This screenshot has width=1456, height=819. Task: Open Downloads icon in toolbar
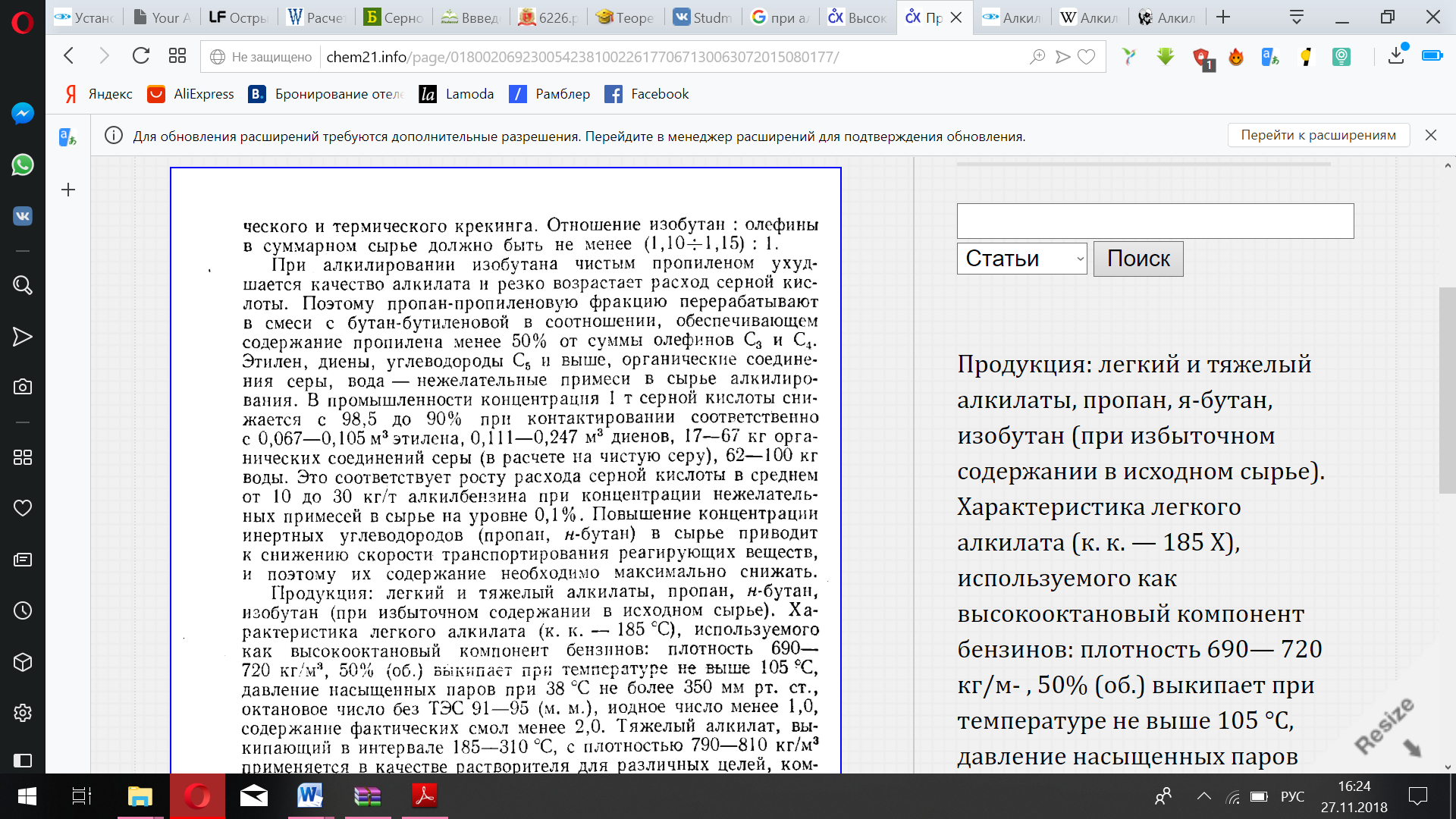[1396, 56]
